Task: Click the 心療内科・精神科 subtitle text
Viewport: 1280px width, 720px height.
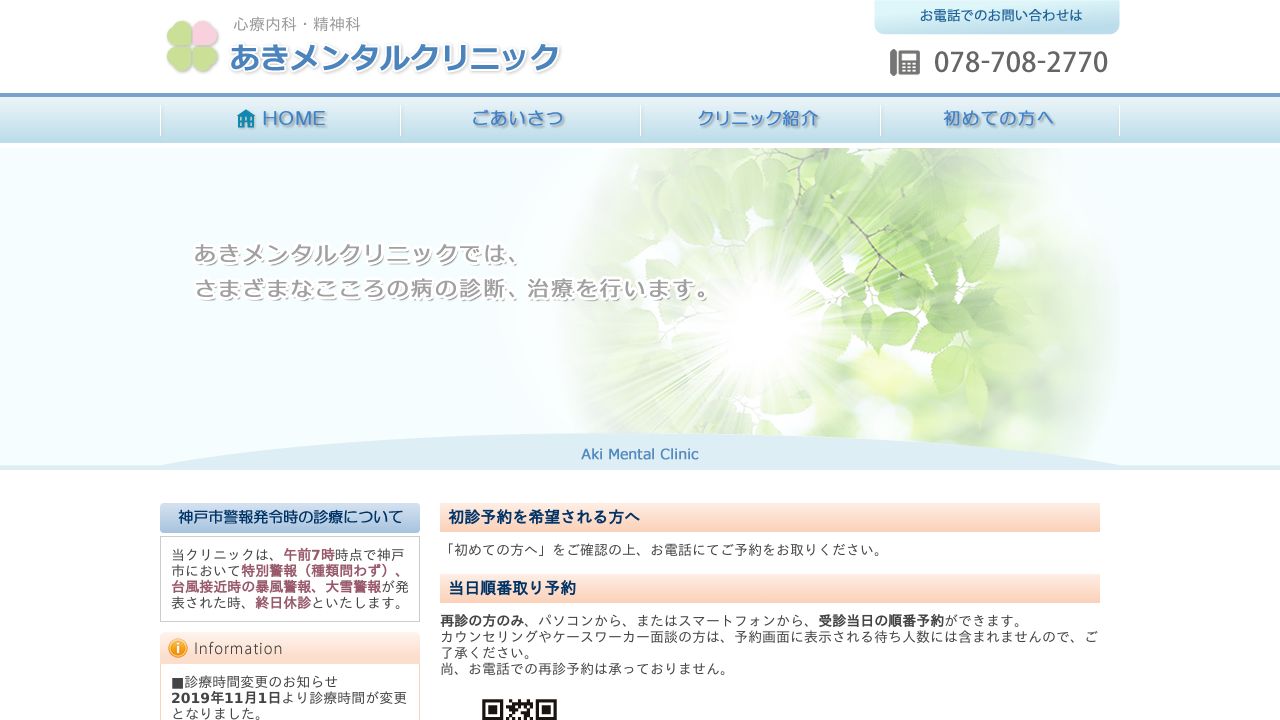Action: 297,24
